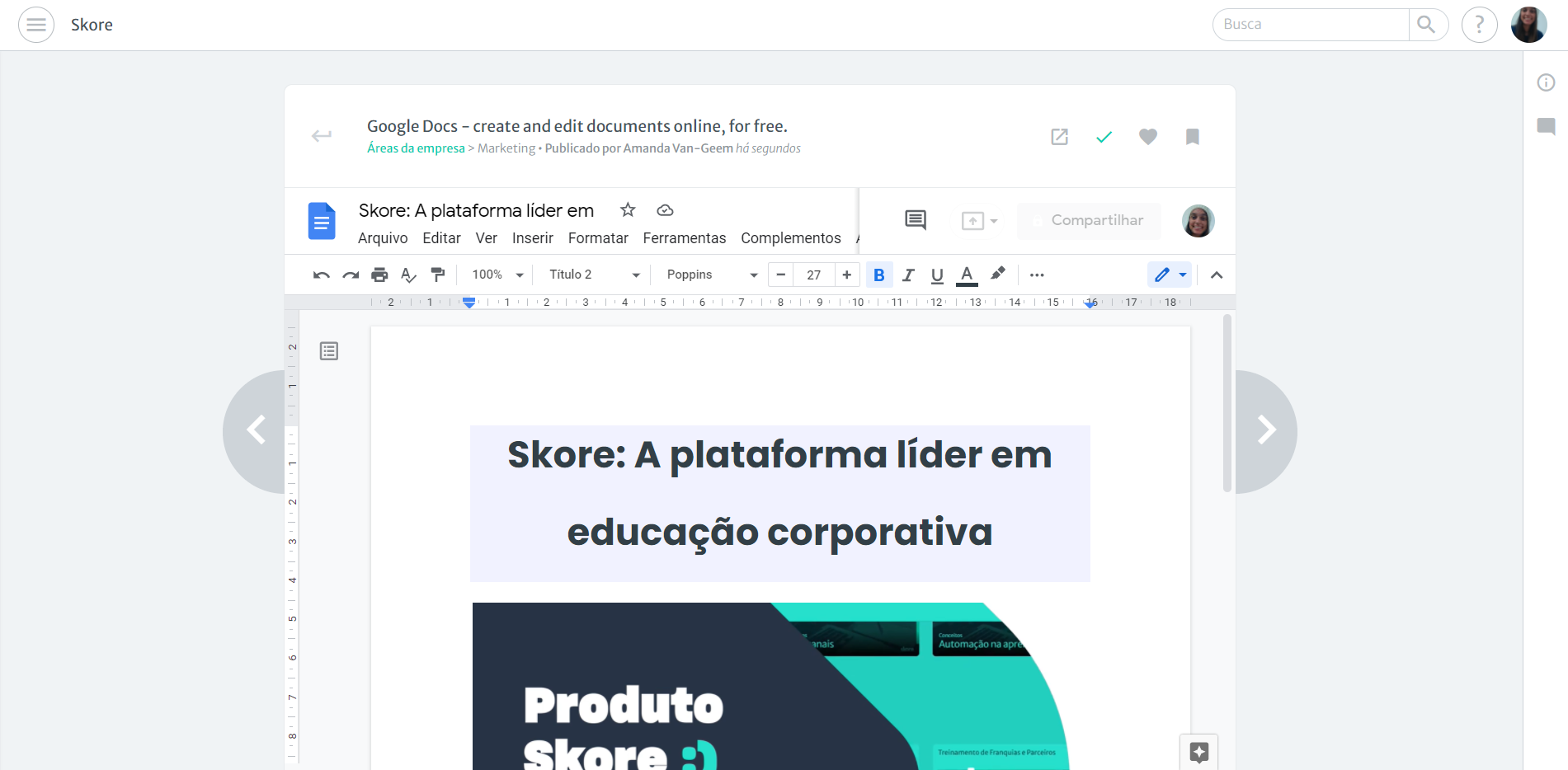1568x770 pixels.
Task: Open the Formatar menu
Action: [x=598, y=238]
